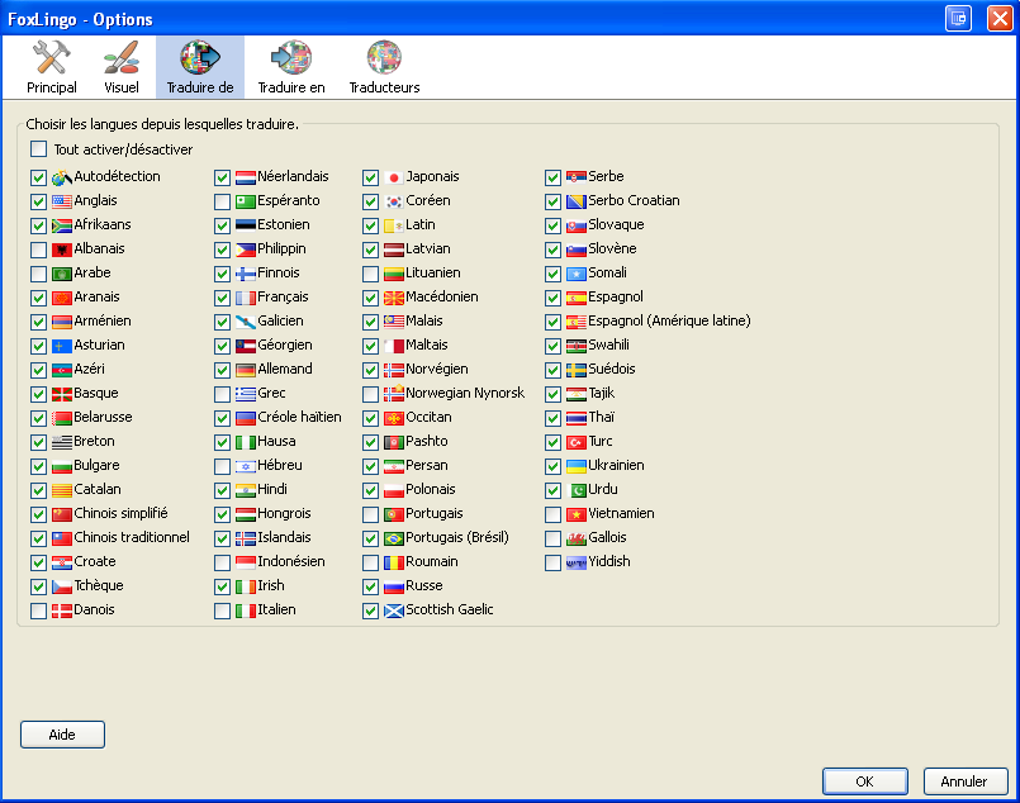1020x803 pixels.
Task: Click the Français flag icon
Action: pos(245,298)
